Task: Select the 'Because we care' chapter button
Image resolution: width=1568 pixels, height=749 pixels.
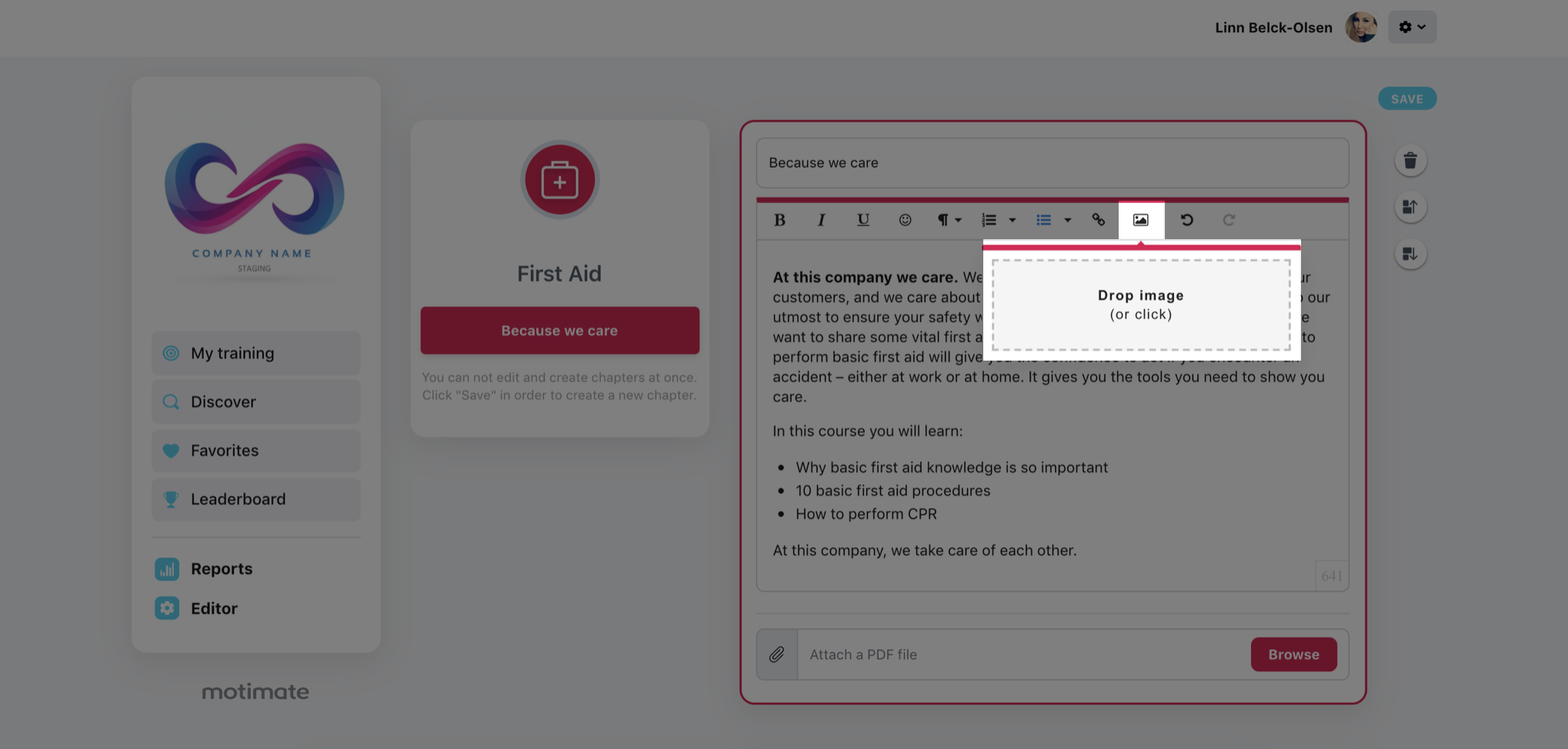Action: pos(560,331)
